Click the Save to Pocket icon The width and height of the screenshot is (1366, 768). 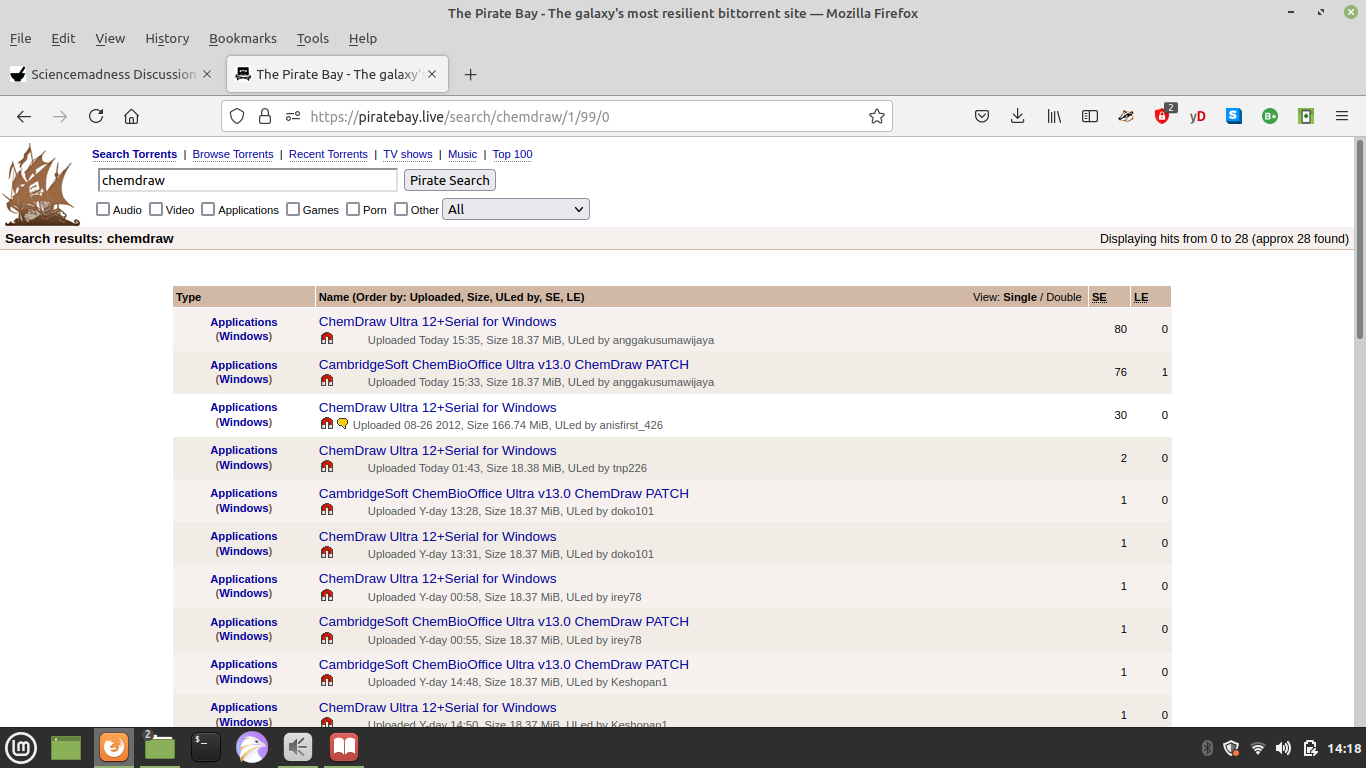(x=982, y=116)
